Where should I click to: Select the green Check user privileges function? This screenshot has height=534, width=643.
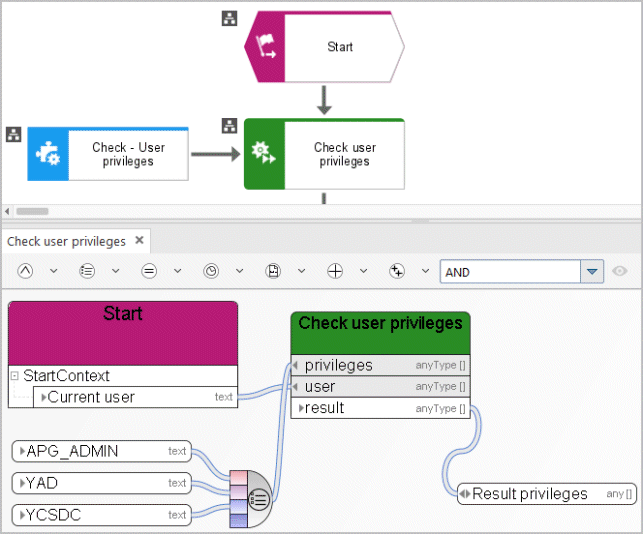point(324,154)
